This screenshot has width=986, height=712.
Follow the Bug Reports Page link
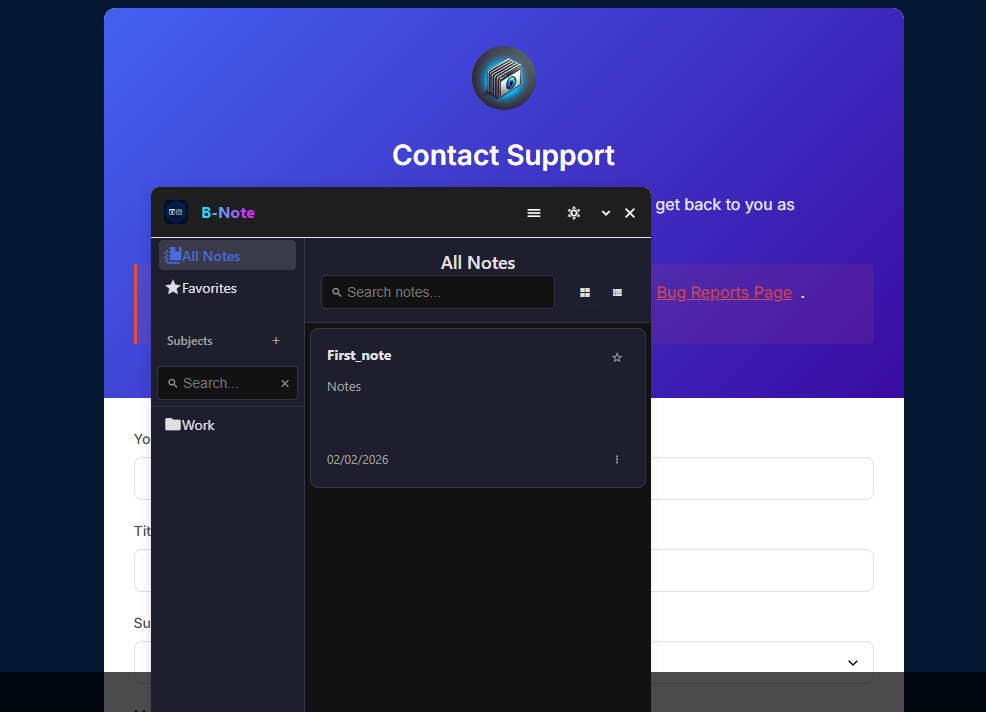[x=724, y=293]
